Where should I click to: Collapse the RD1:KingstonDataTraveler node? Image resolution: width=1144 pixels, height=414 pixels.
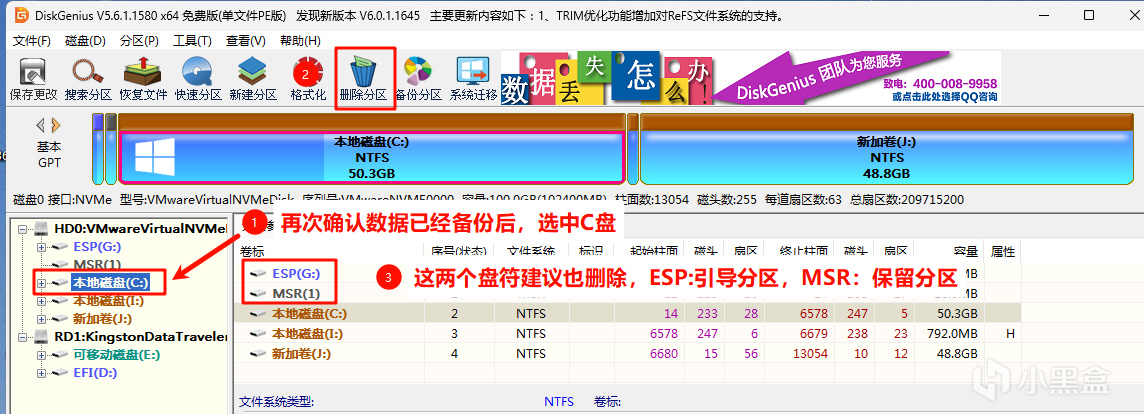point(24,337)
